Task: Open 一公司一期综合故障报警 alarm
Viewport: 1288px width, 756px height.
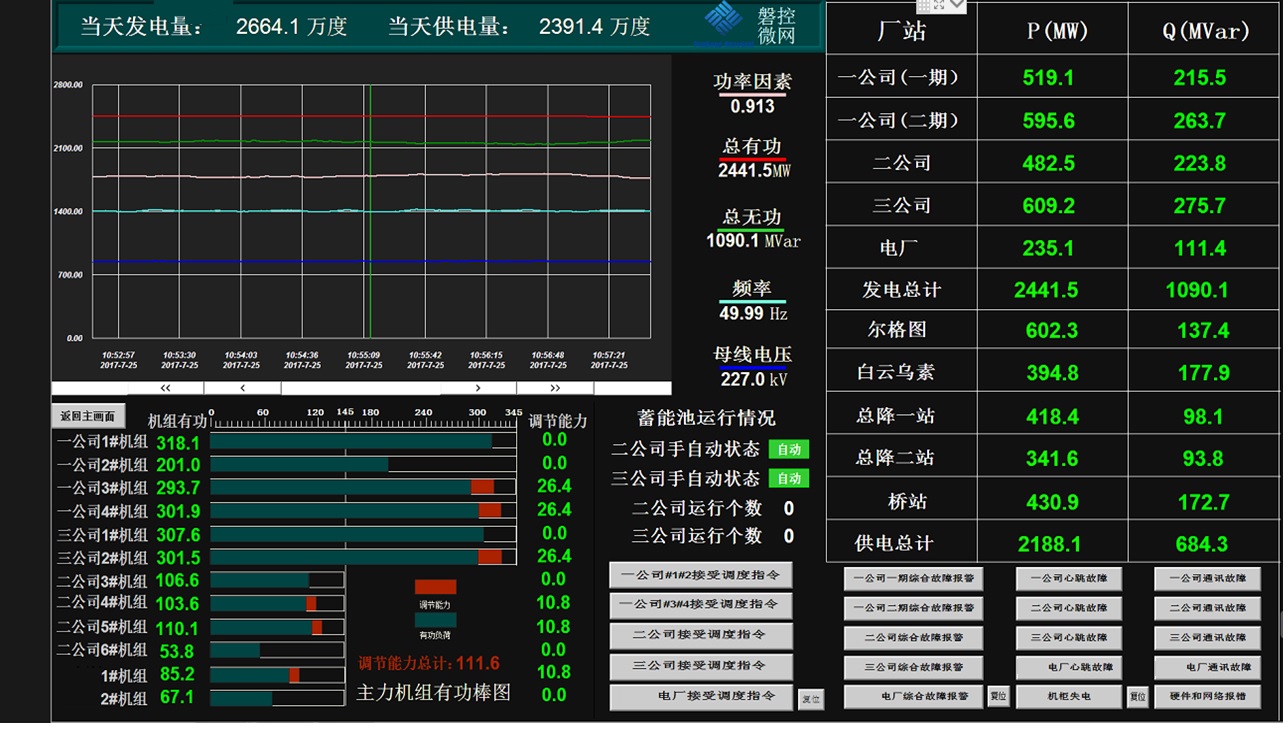Action: coord(914,578)
